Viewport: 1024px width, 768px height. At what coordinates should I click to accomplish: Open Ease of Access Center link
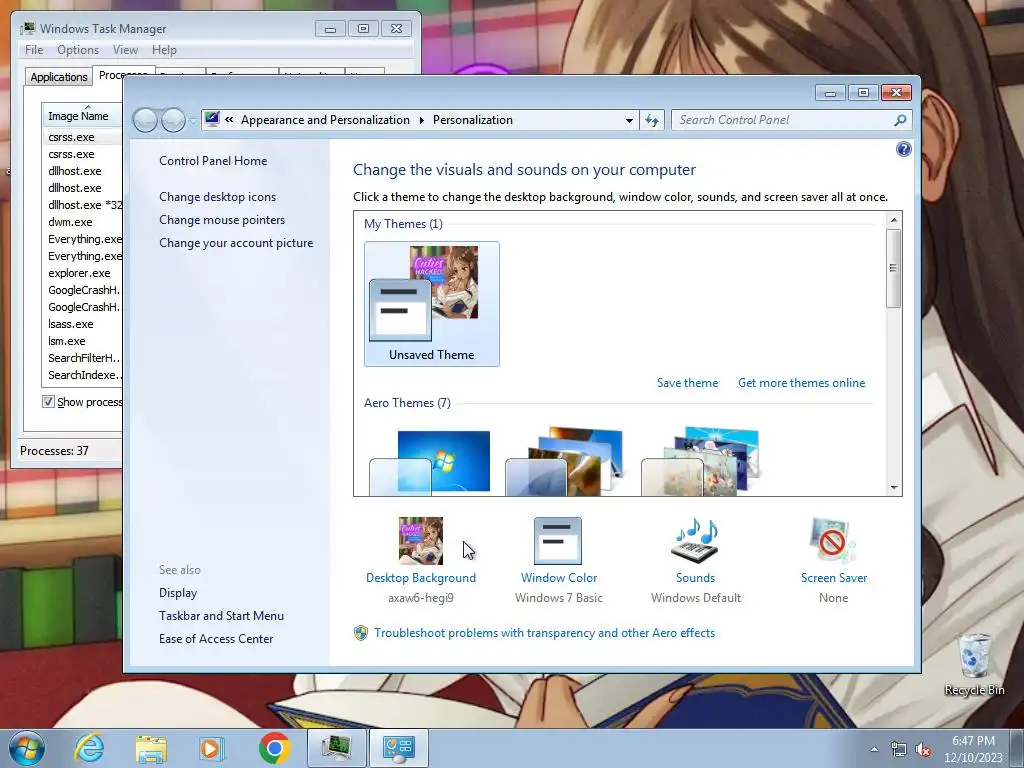tap(216, 639)
